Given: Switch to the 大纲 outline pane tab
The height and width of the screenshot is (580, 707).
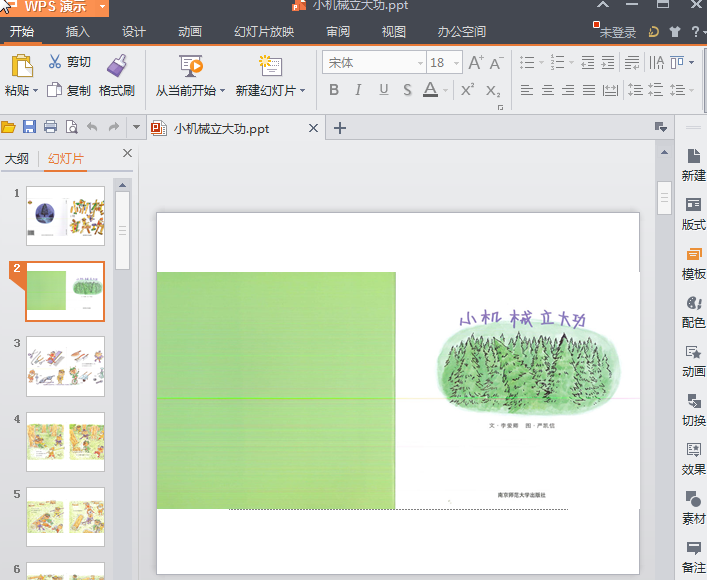Looking at the screenshot, I should pos(17,158).
